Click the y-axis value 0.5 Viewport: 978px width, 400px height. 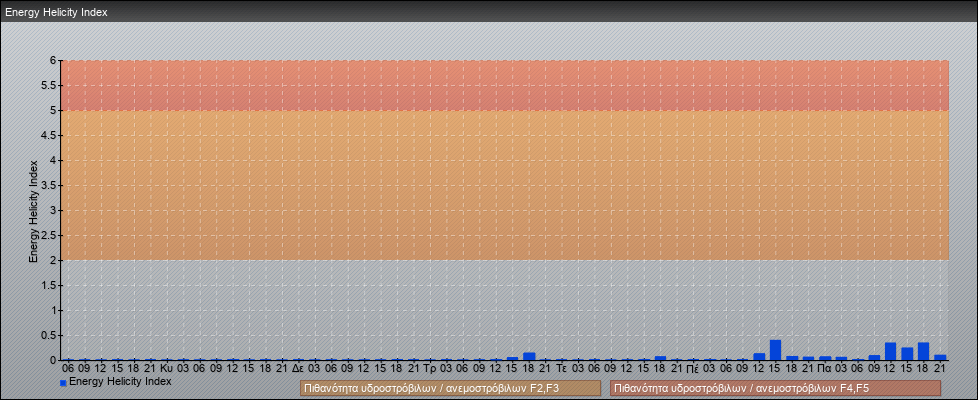(49, 335)
